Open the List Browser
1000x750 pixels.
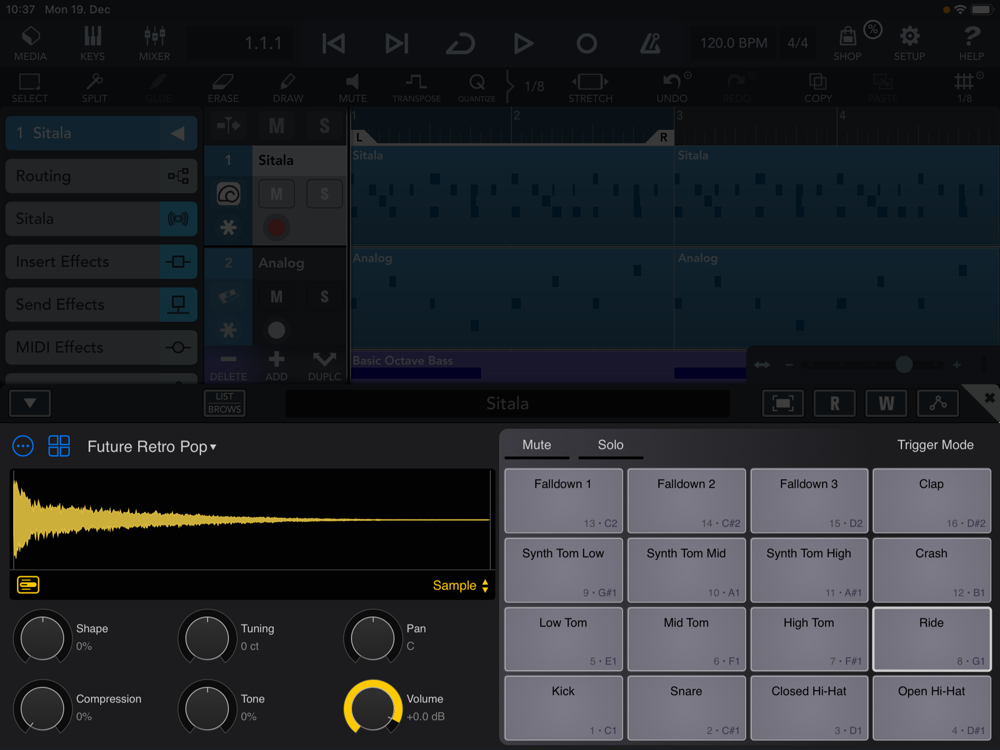[224, 403]
